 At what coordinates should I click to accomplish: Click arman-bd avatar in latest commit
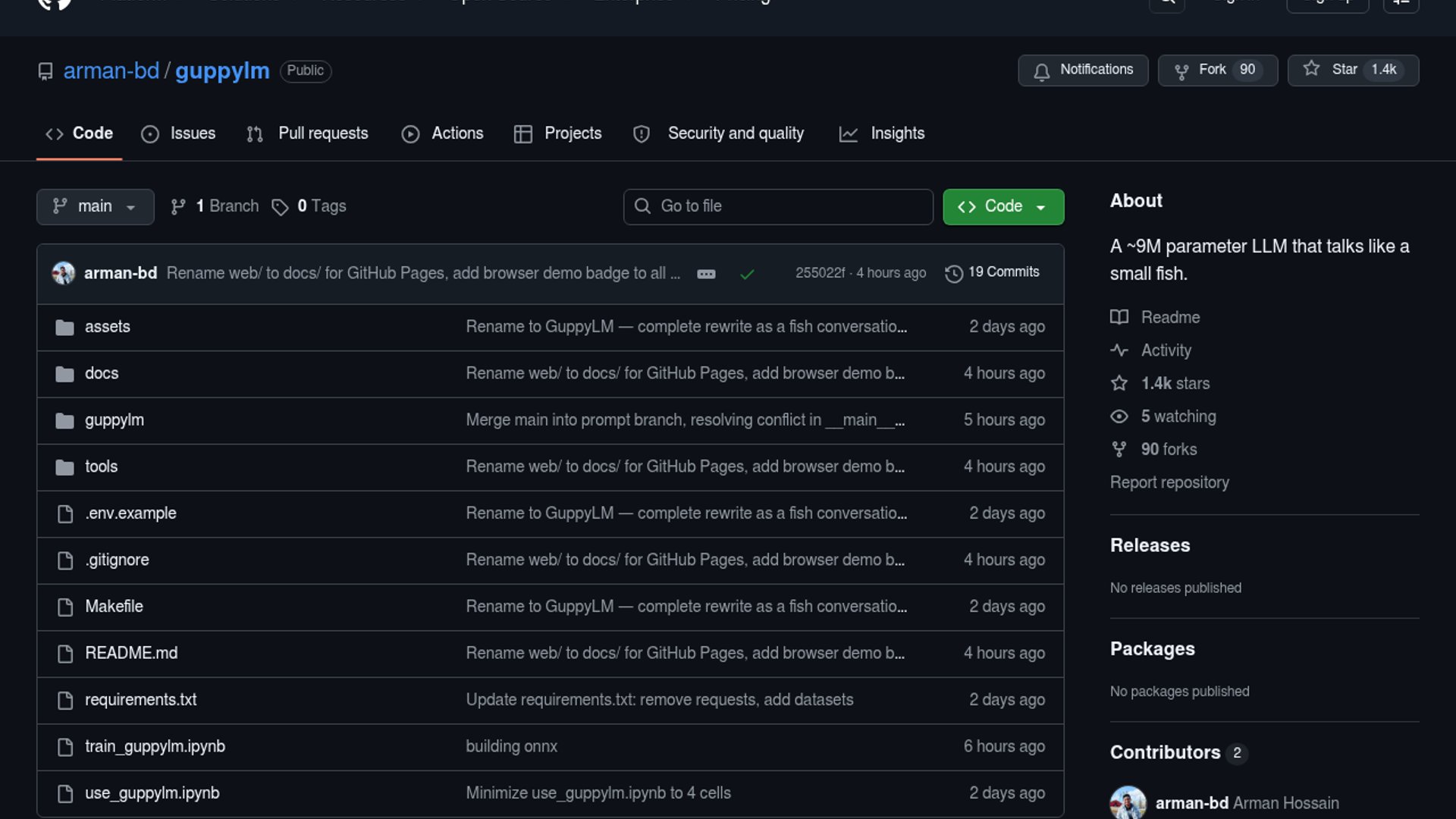pos(63,273)
